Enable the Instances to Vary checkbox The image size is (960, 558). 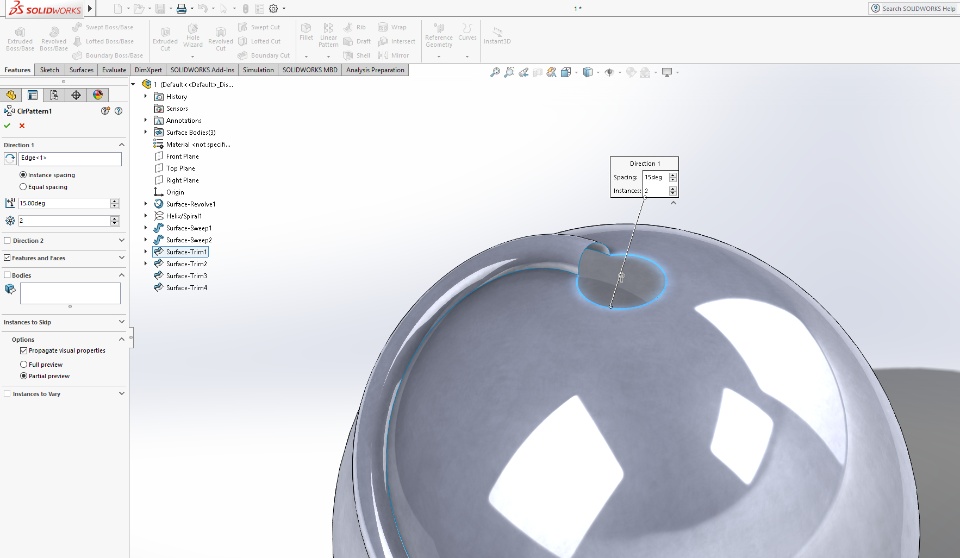click(7, 394)
